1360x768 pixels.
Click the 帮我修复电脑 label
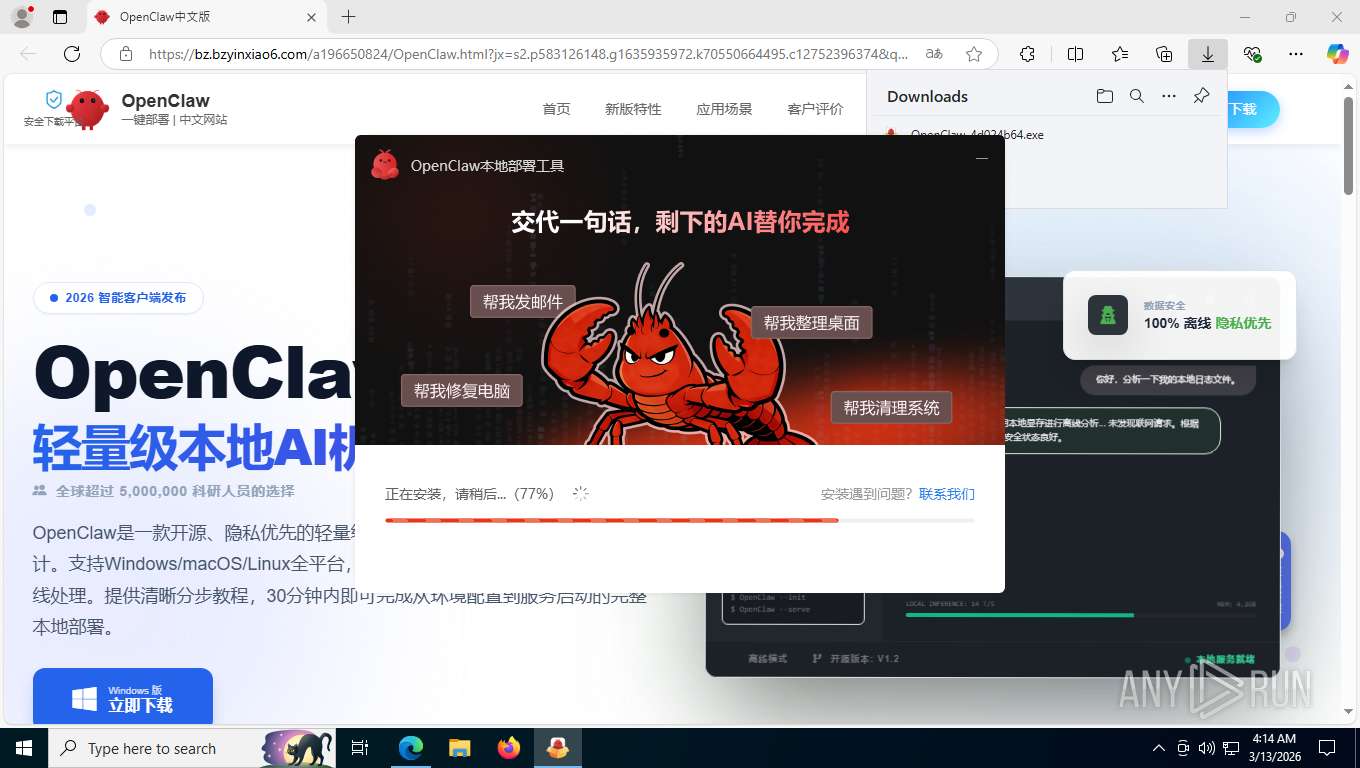point(462,390)
